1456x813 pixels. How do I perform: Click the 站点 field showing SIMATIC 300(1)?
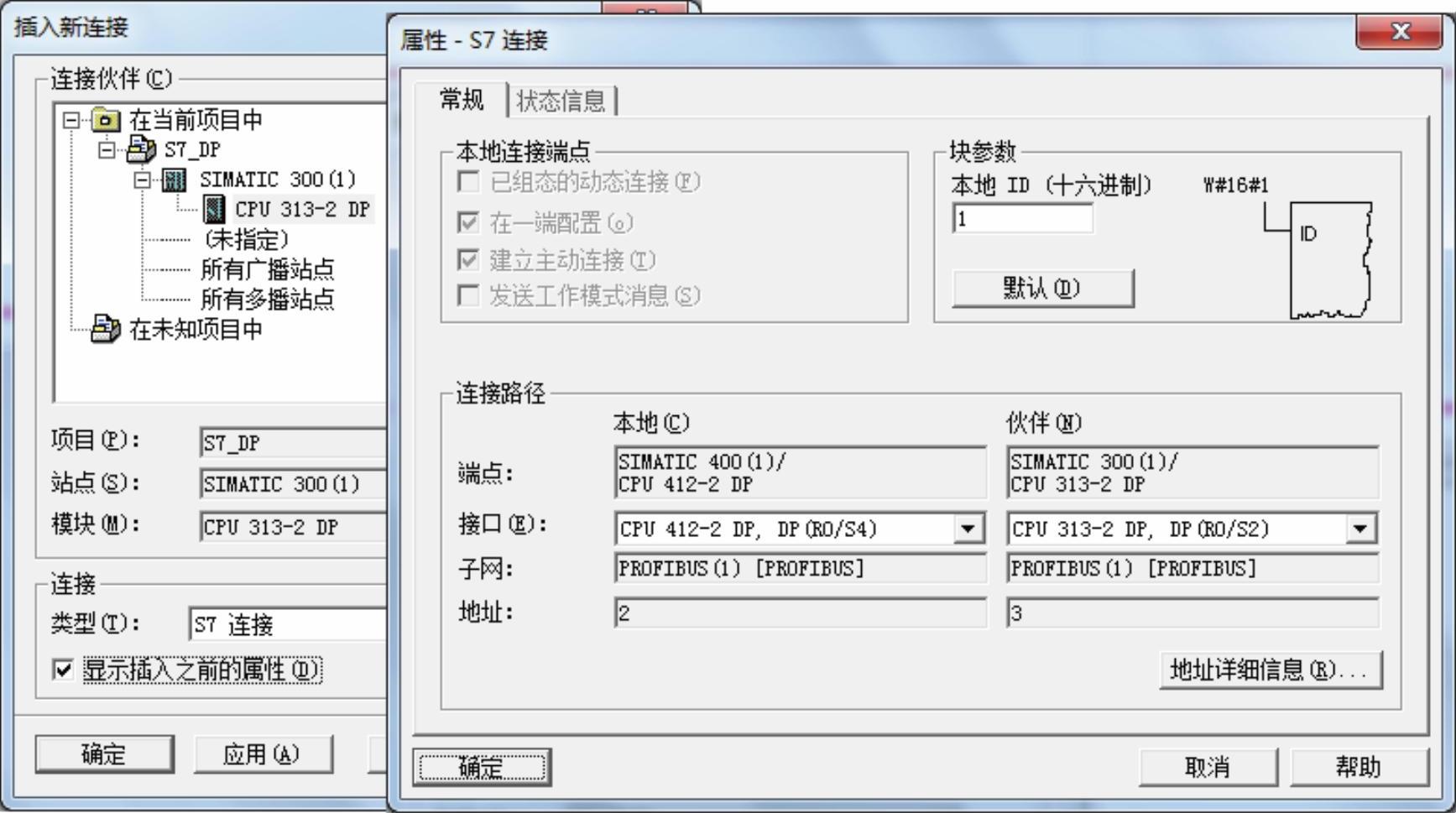click(294, 485)
